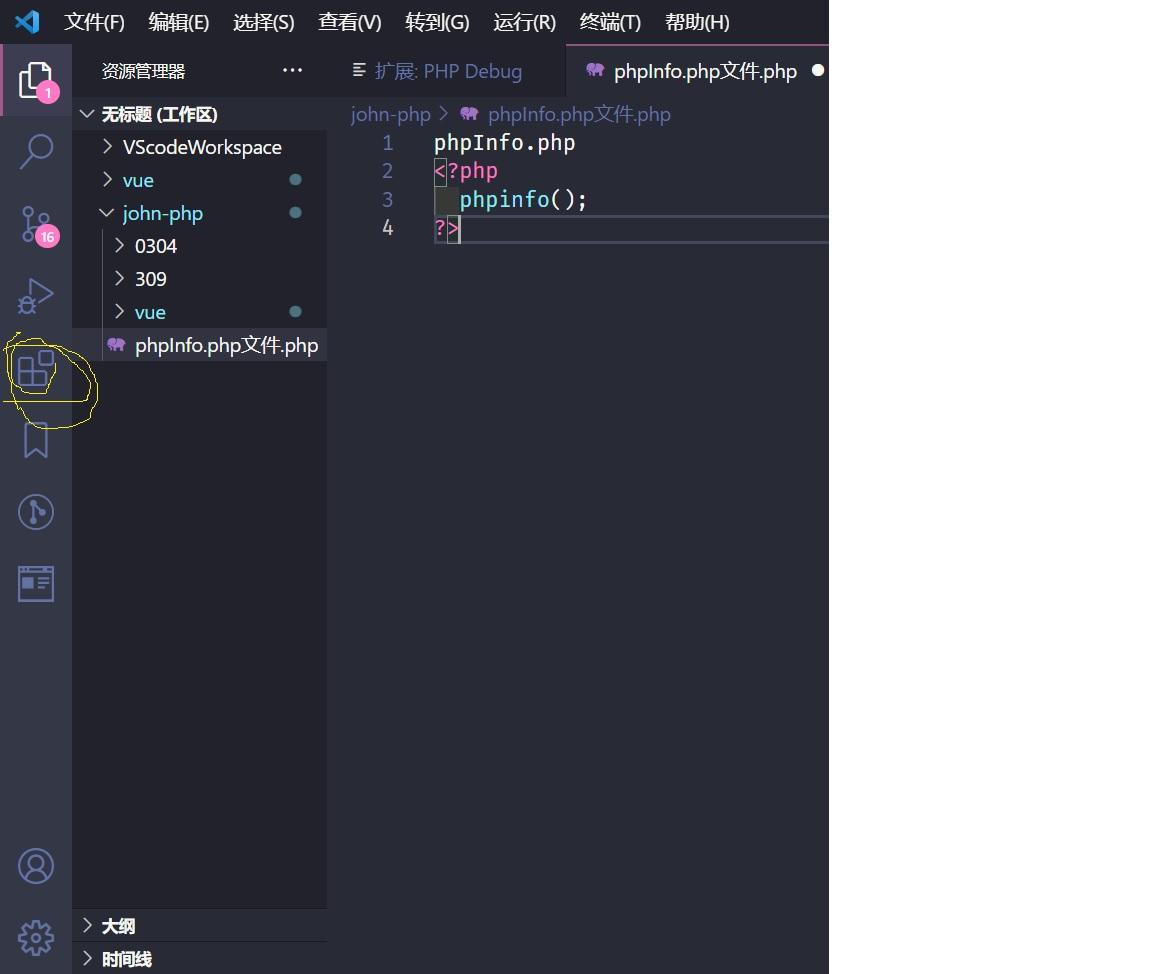Screen dimensions: 1152x974
Task: Click the browser preview icon in Activity Bar
Action: coord(36,583)
